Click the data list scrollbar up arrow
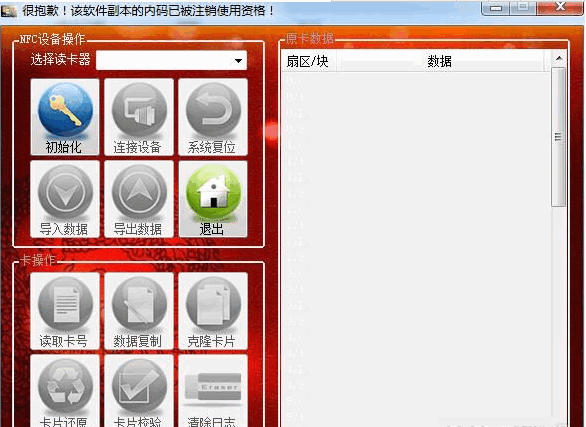This screenshot has width=586, height=427. point(559,58)
